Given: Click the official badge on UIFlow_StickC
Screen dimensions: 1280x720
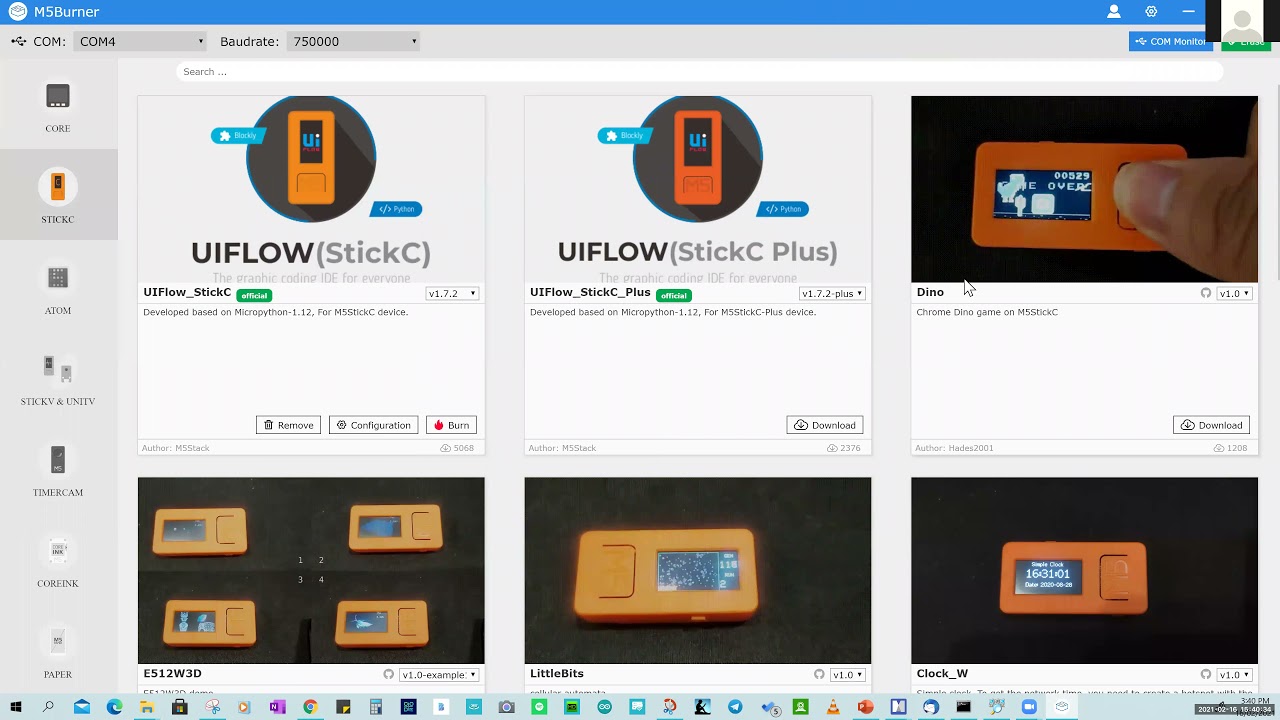Looking at the screenshot, I should coord(254,295).
